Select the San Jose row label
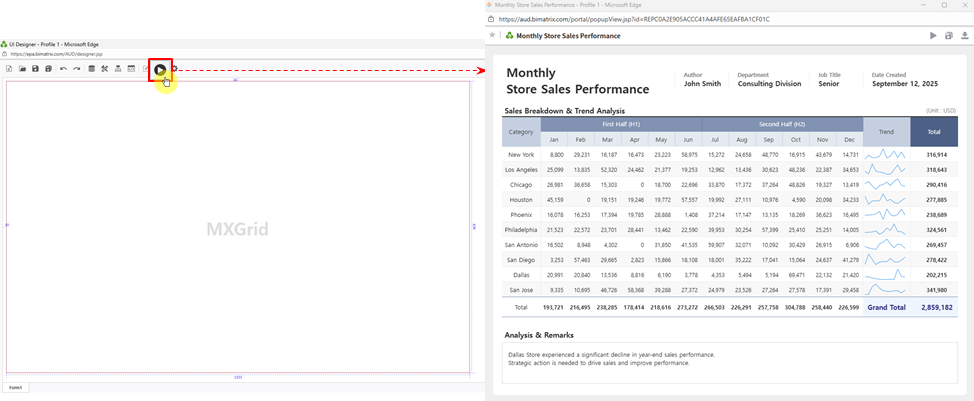 tap(521, 290)
